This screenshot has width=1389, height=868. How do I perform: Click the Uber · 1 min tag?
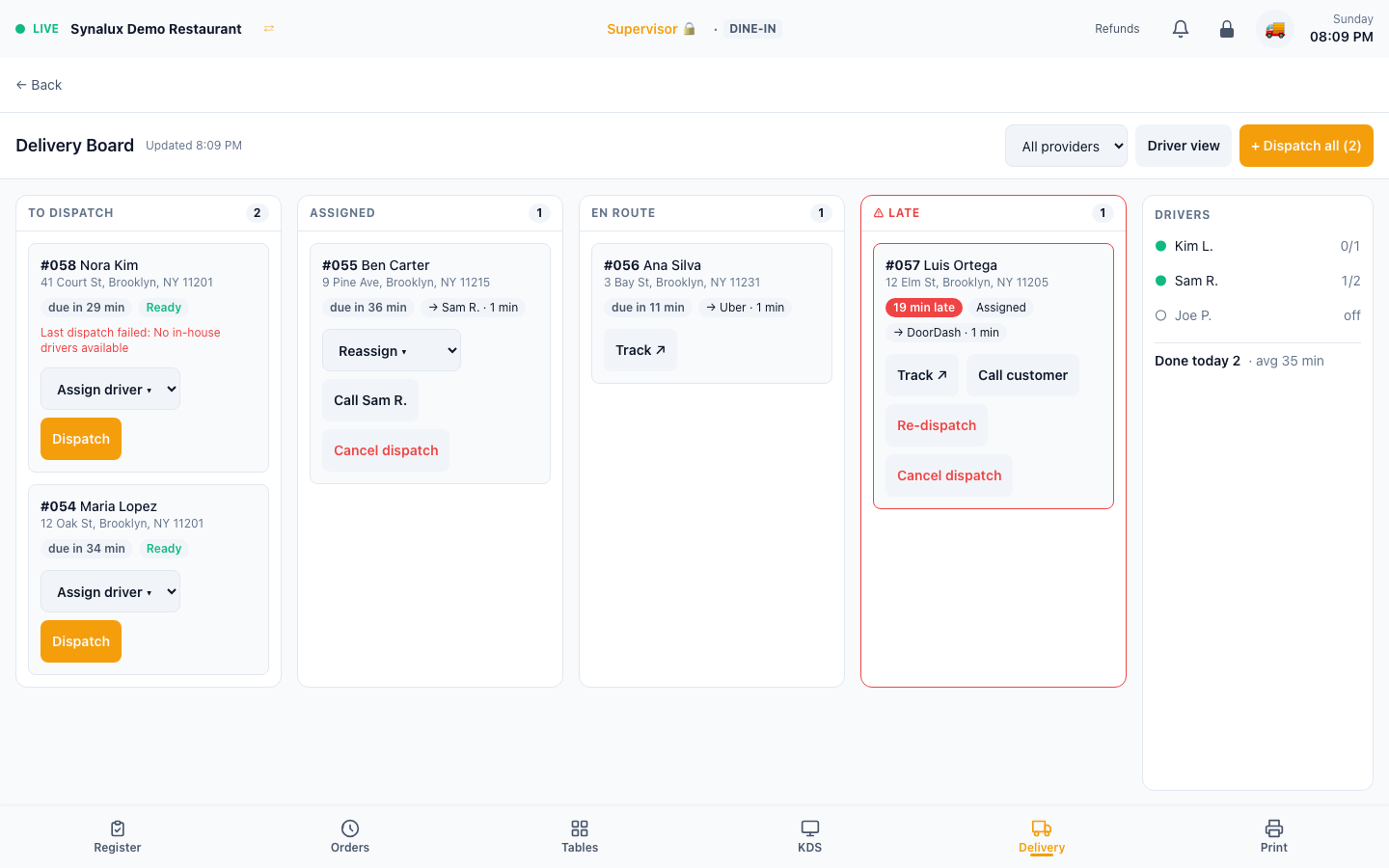point(745,308)
